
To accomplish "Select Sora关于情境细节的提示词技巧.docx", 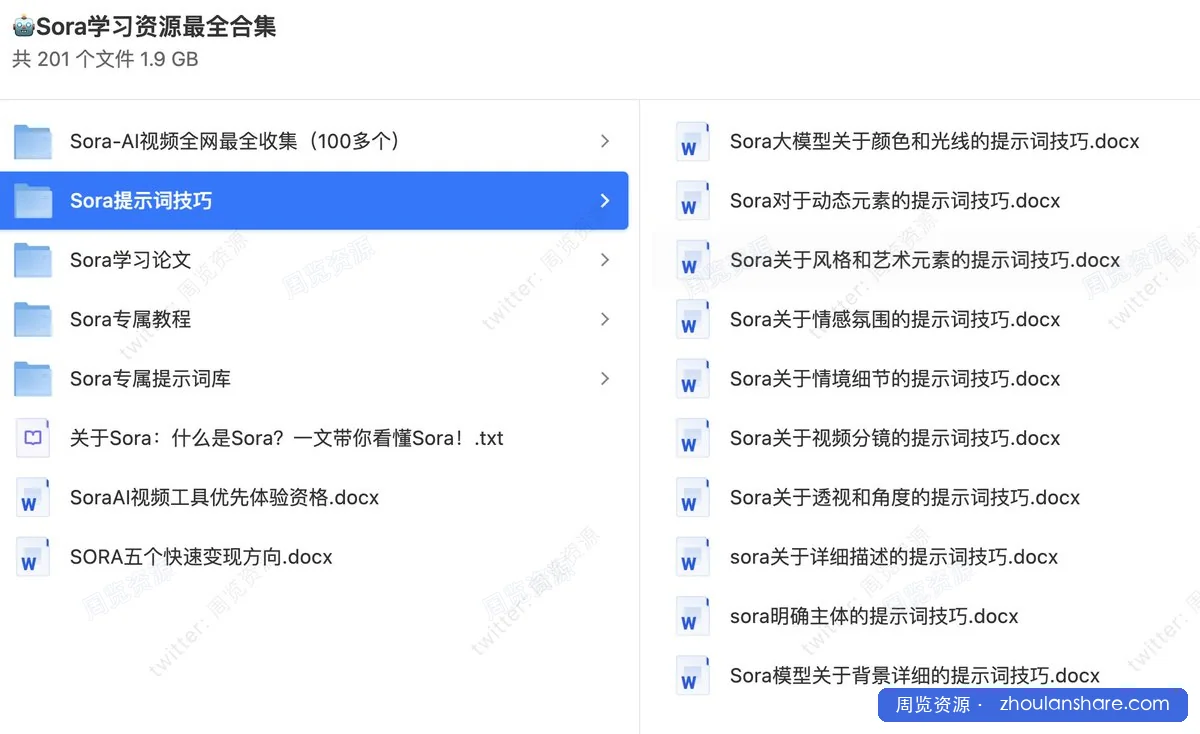I will pos(895,379).
